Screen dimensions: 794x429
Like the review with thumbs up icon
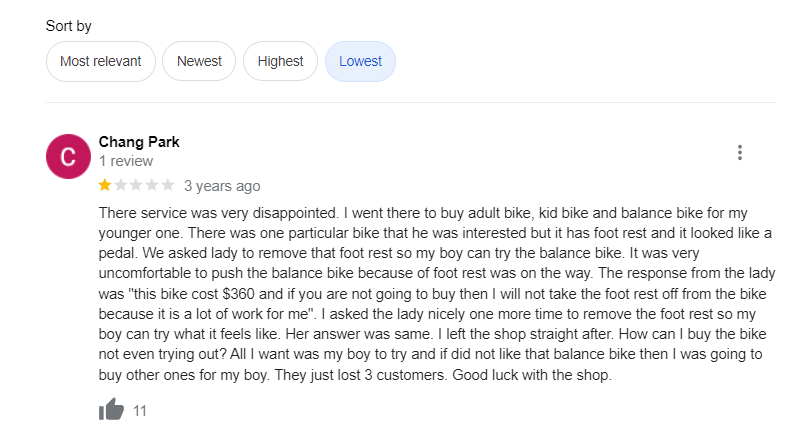pyautogui.click(x=111, y=409)
